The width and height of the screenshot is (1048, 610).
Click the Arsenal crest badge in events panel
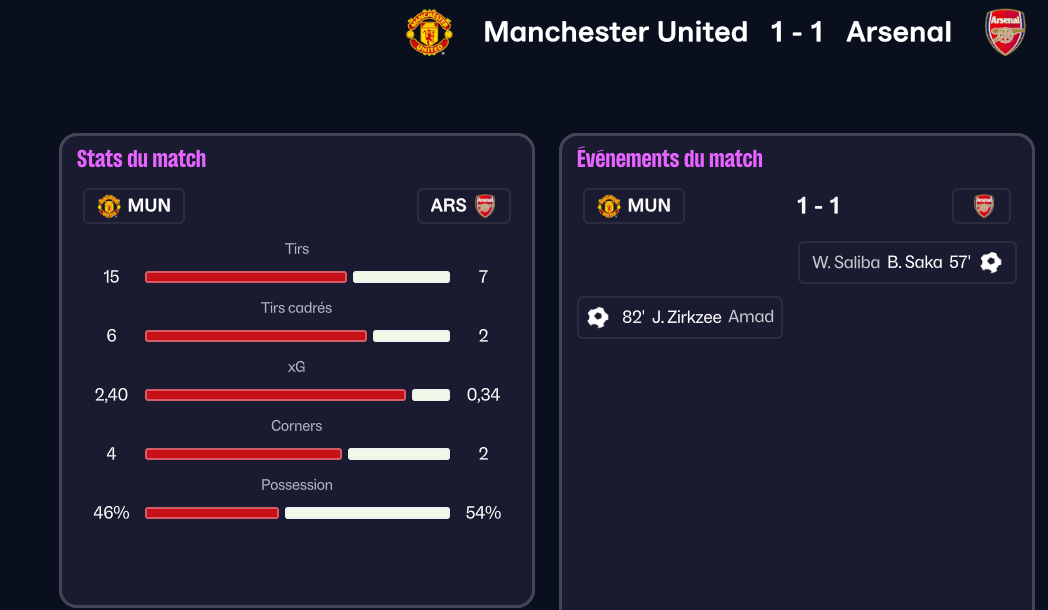(983, 206)
